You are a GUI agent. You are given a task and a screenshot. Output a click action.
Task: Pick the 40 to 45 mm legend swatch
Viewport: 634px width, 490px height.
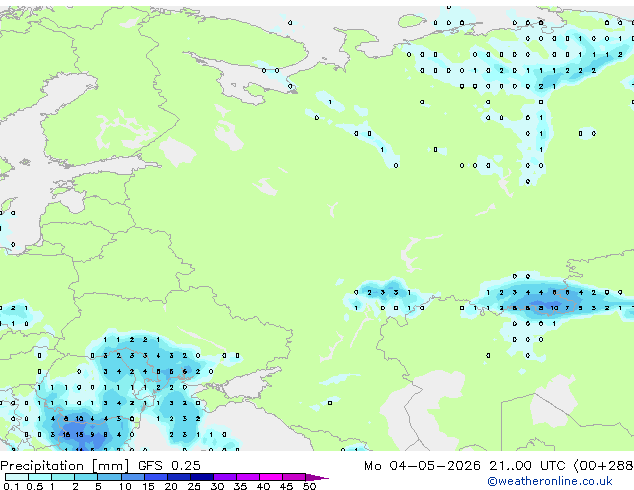[271, 477]
